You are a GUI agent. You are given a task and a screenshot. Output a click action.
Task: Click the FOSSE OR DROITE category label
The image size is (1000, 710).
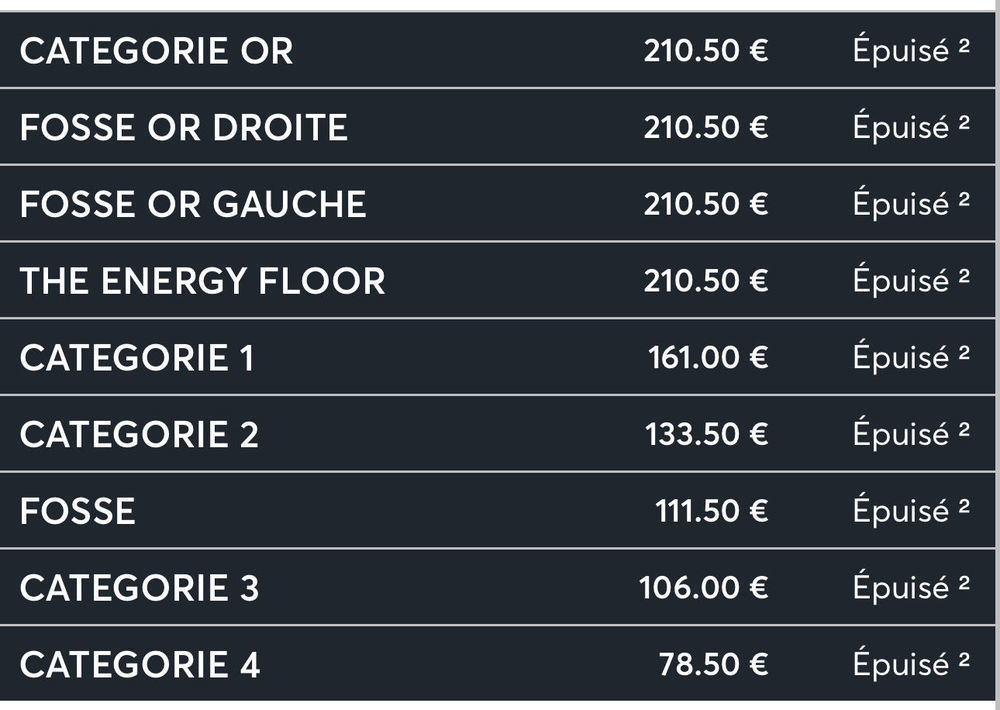pyautogui.click(x=184, y=127)
